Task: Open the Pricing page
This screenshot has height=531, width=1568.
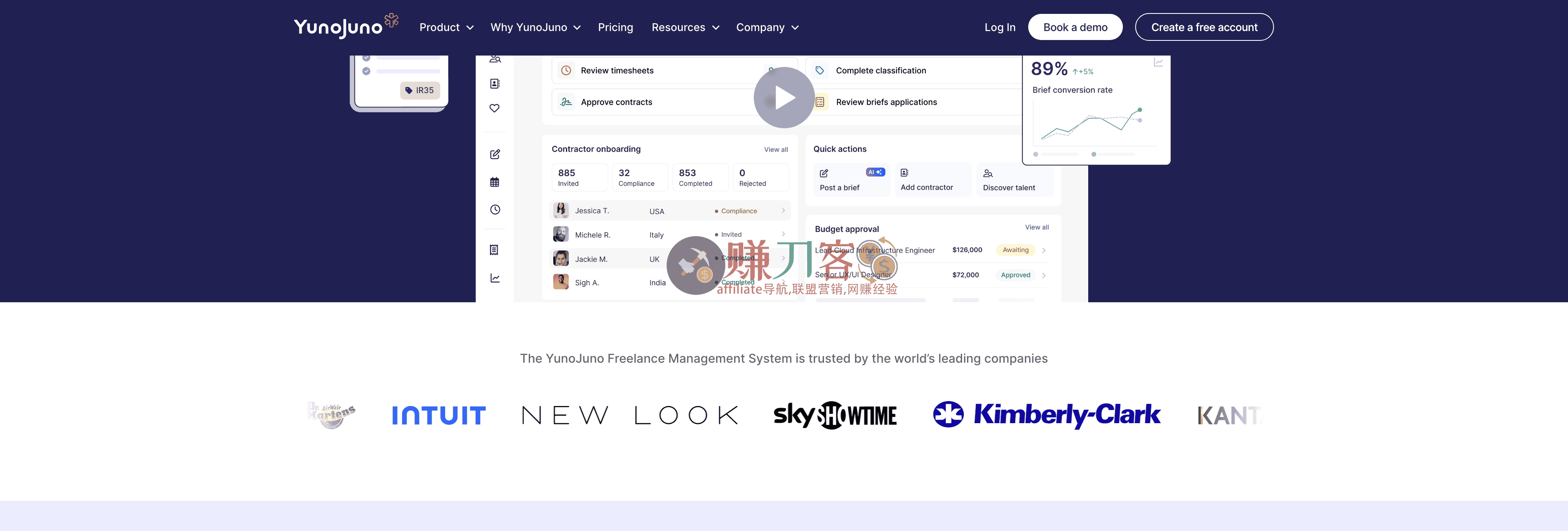Action: [615, 27]
